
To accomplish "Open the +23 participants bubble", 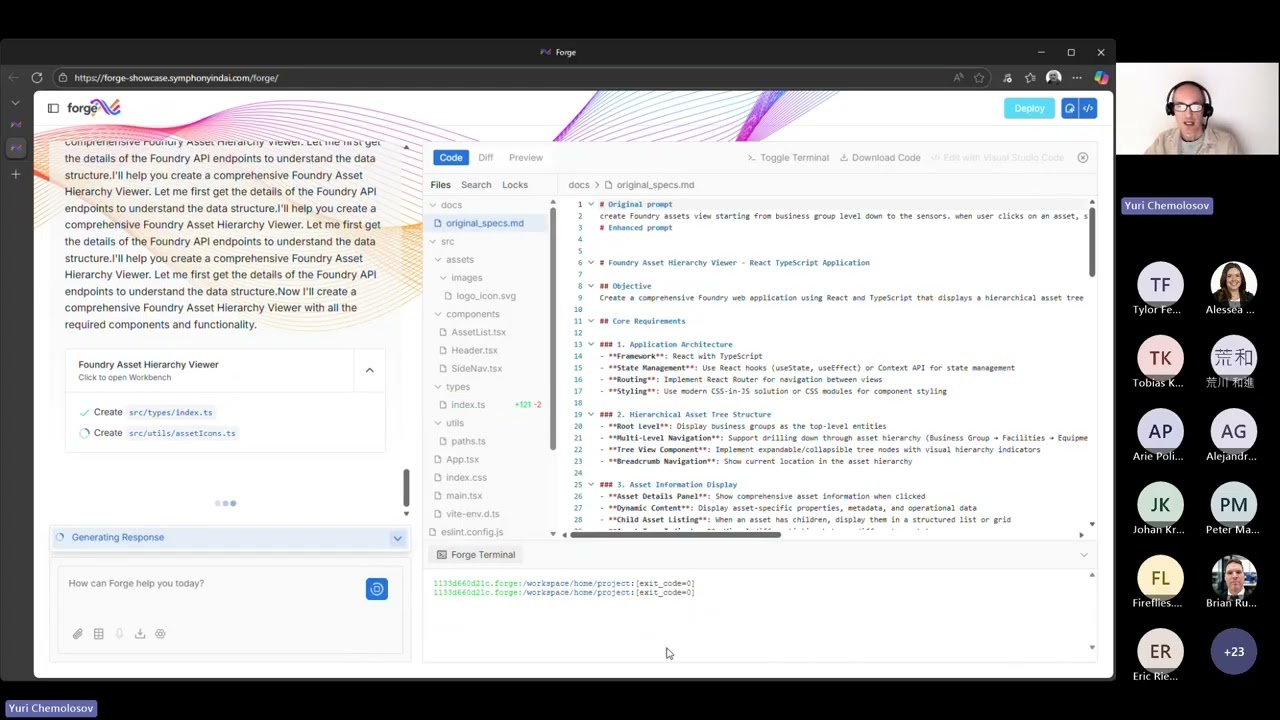I will pyautogui.click(x=1234, y=651).
